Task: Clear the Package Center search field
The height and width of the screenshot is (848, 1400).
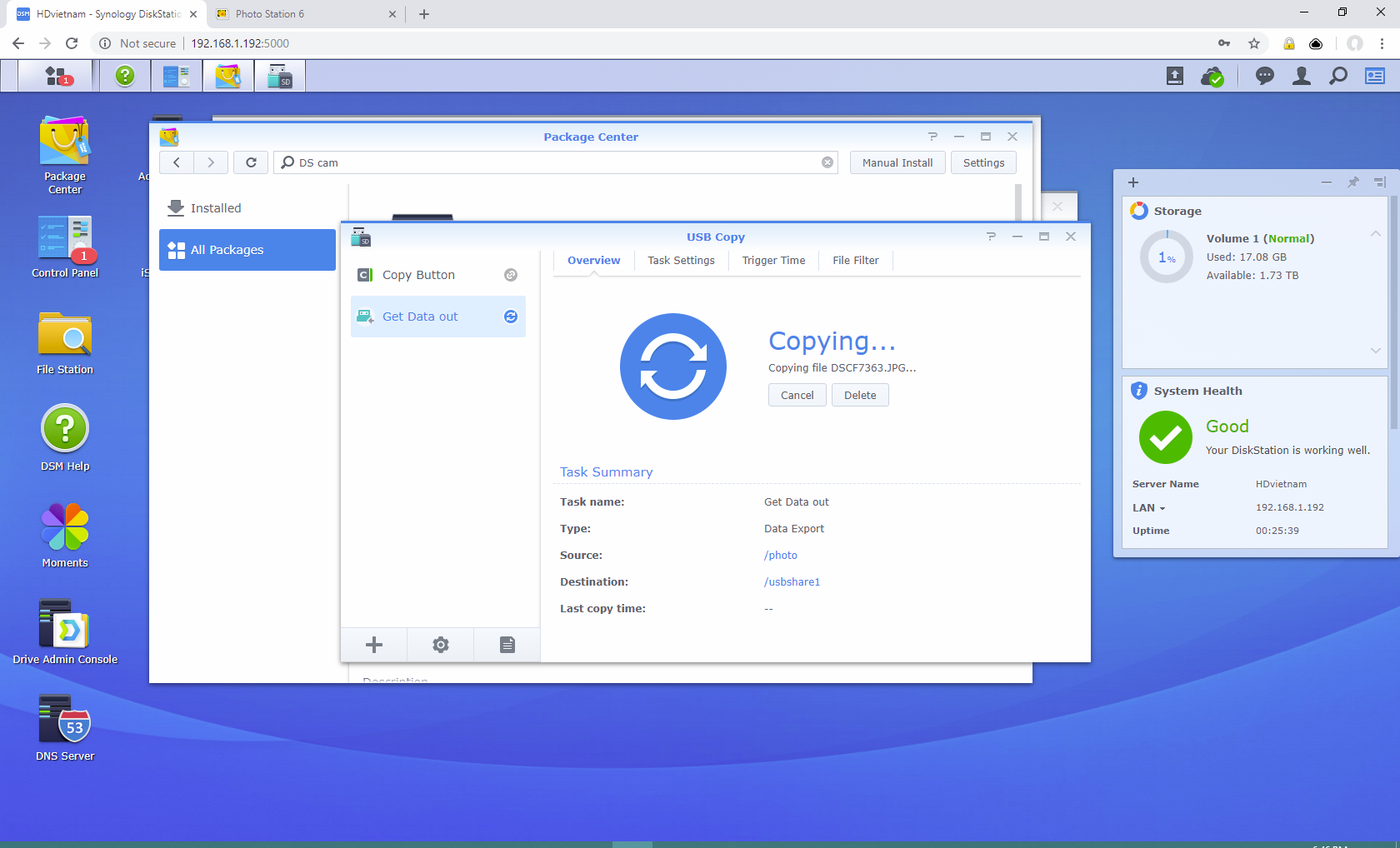Action: [827, 162]
